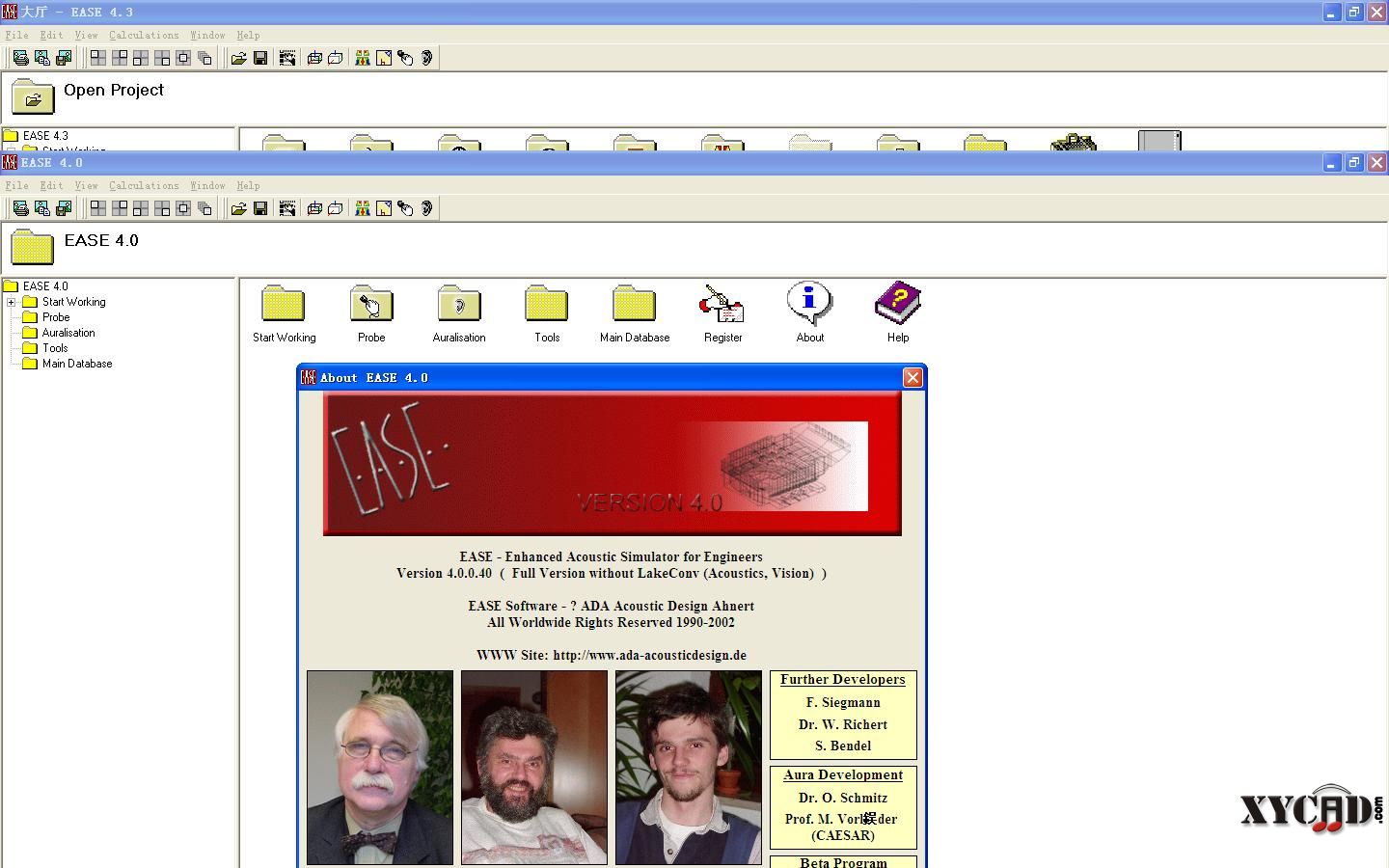This screenshot has width=1389, height=868.
Task: Click save picture icon in EASE 4.0 toolbar
Action: (x=64, y=208)
